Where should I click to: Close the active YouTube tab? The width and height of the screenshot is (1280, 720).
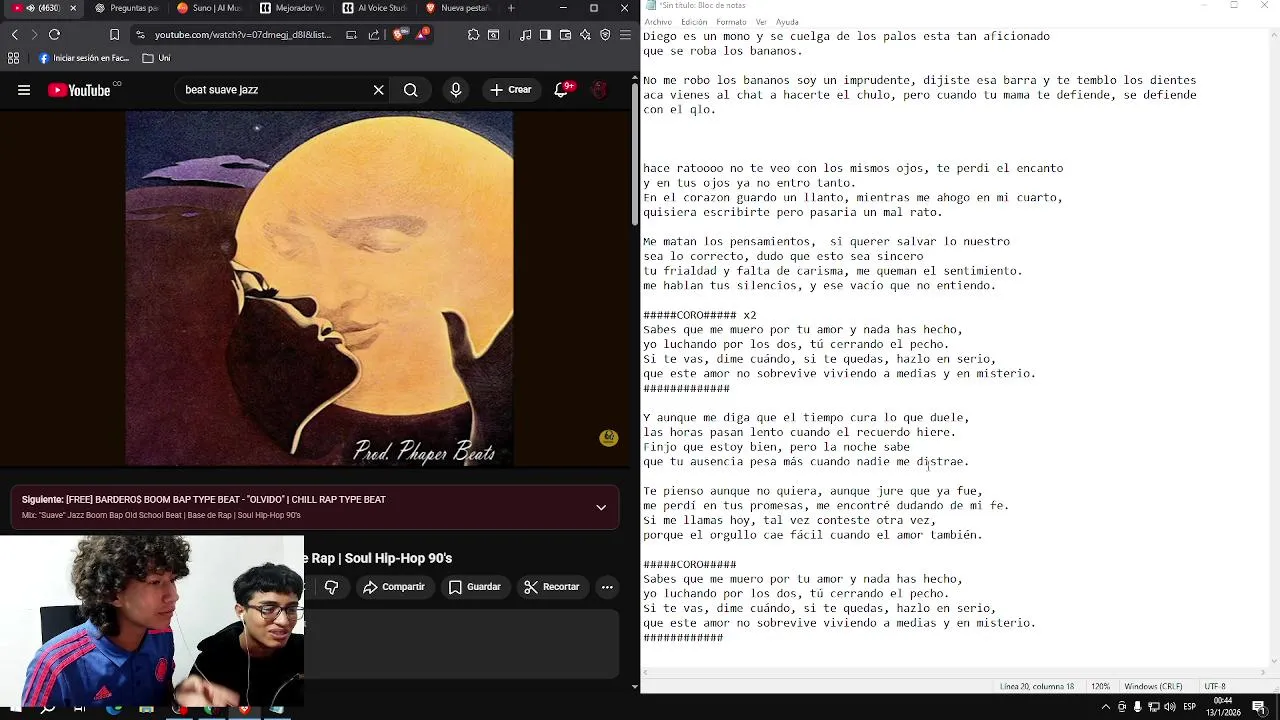[x=73, y=8]
